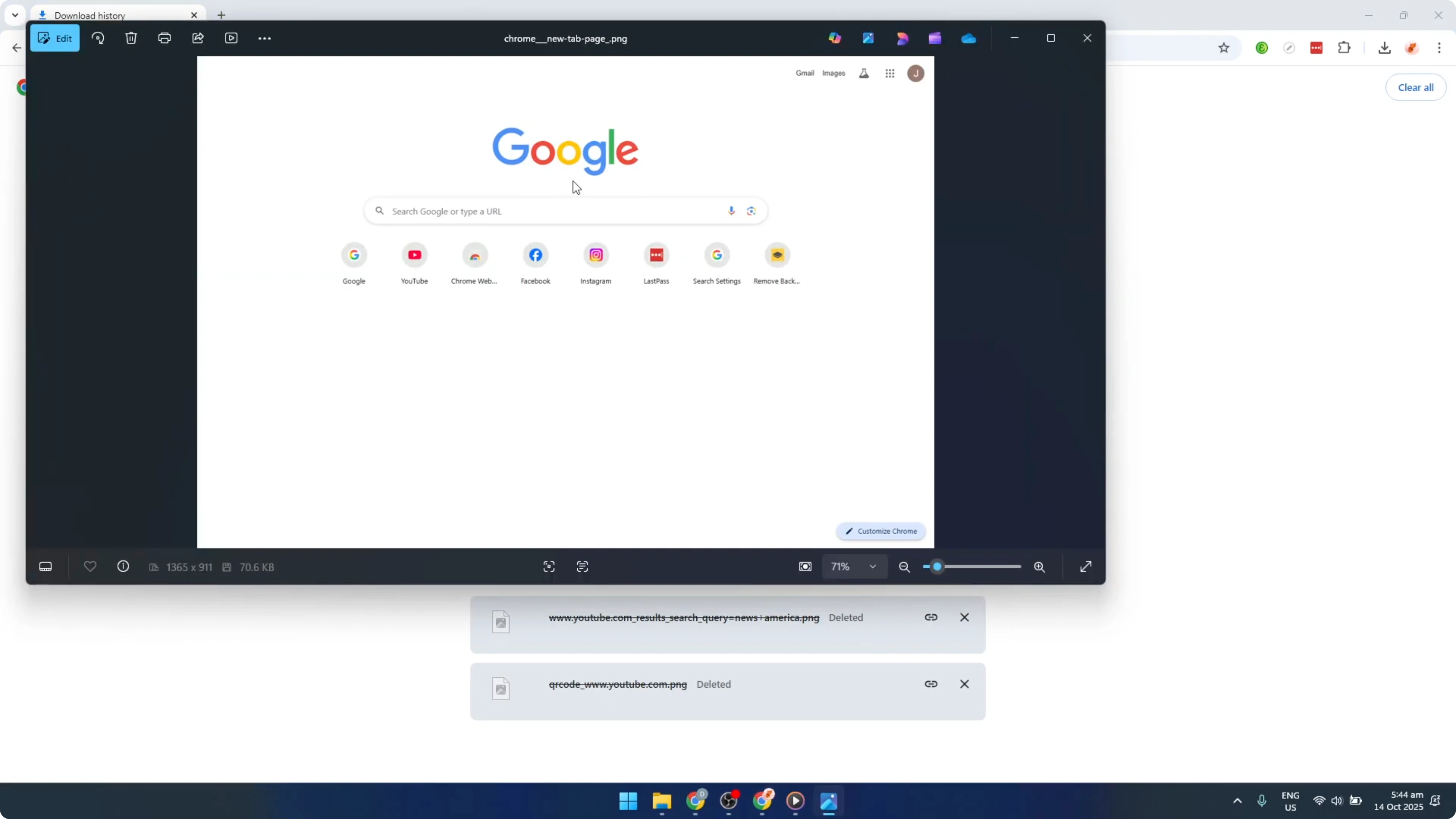Open the ENG US language switcher
1456x819 pixels.
[x=1290, y=801]
